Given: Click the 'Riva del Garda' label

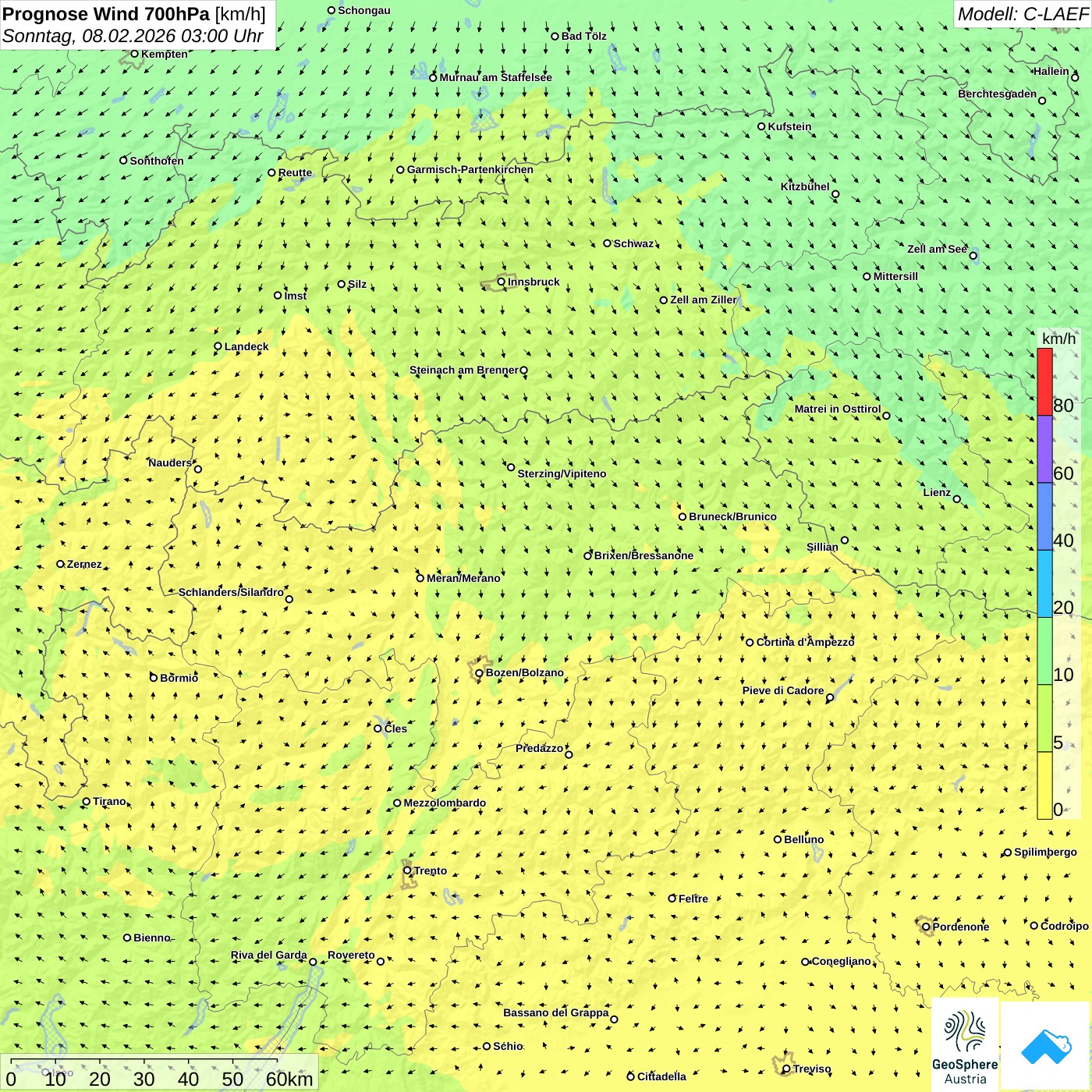Looking at the screenshot, I should (268, 955).
